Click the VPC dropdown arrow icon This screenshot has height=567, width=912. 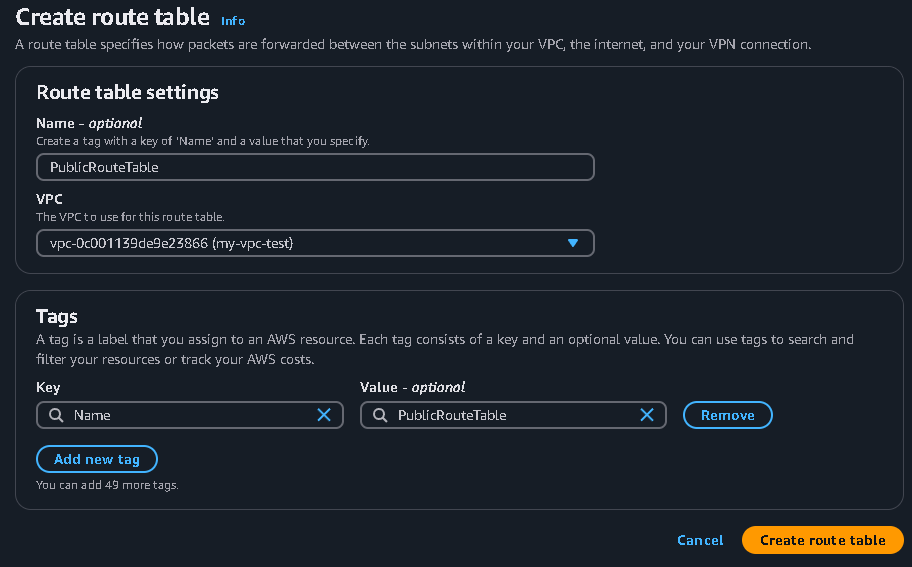point(573,243)
